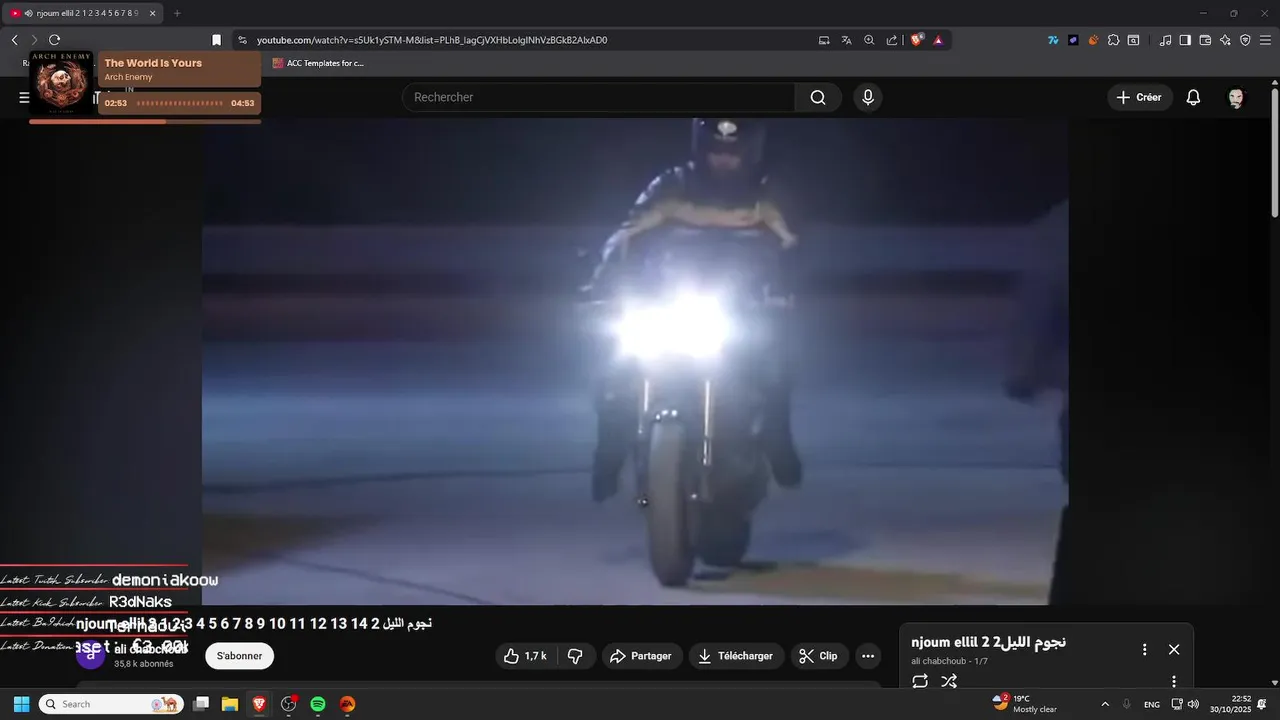Toggle the browser sidebar panel
Viewport: 1280px width, 720px height.
pyautogui.click(x=1185, y=40)
